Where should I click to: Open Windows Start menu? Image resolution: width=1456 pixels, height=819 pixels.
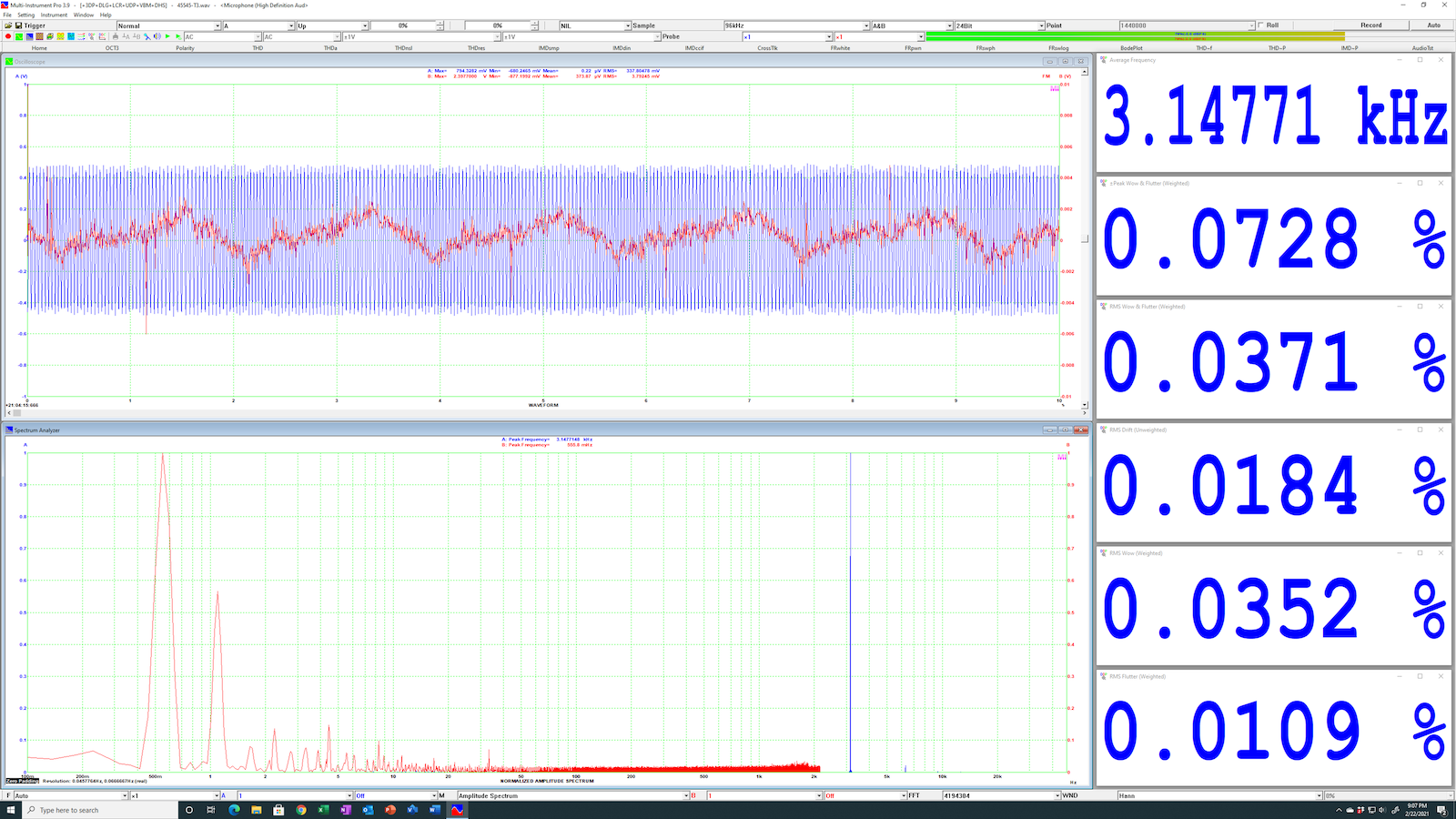point(13,810)
